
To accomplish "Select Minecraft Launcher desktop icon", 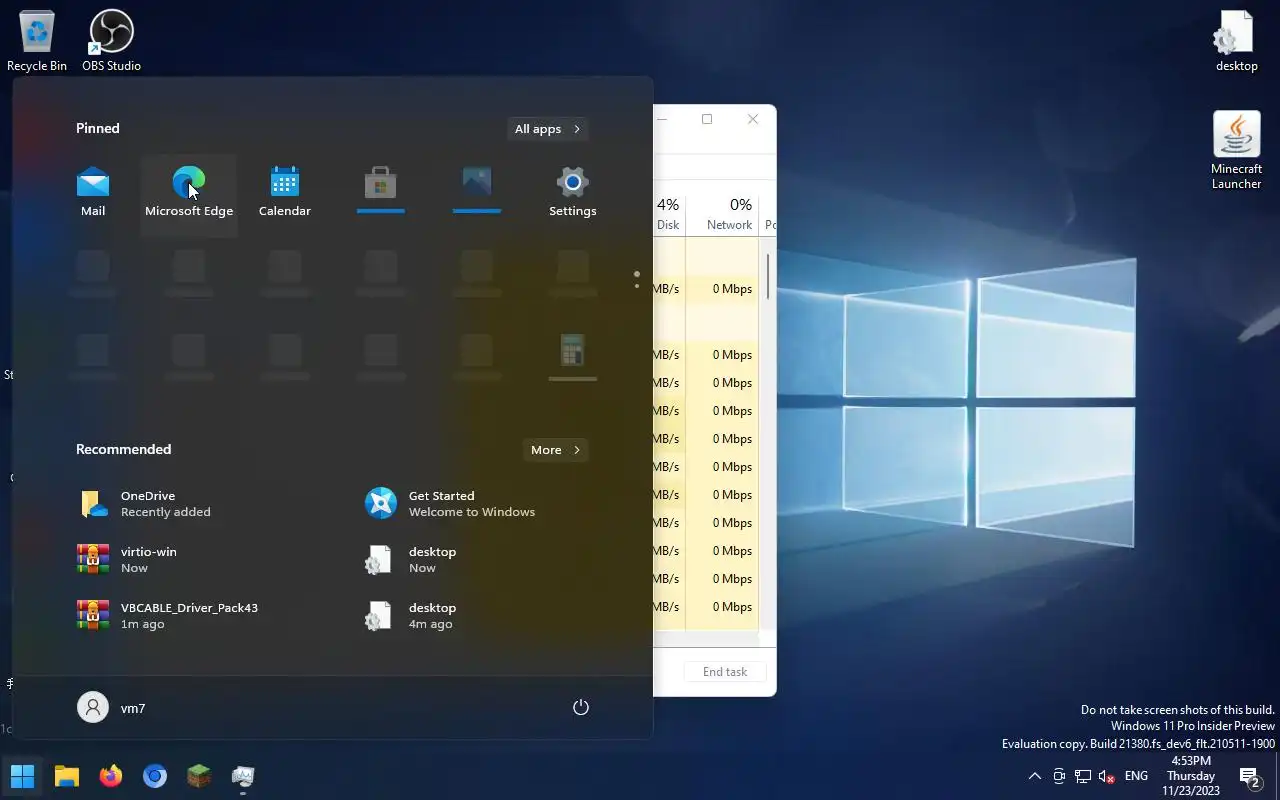I will [x=1236, y=150].
